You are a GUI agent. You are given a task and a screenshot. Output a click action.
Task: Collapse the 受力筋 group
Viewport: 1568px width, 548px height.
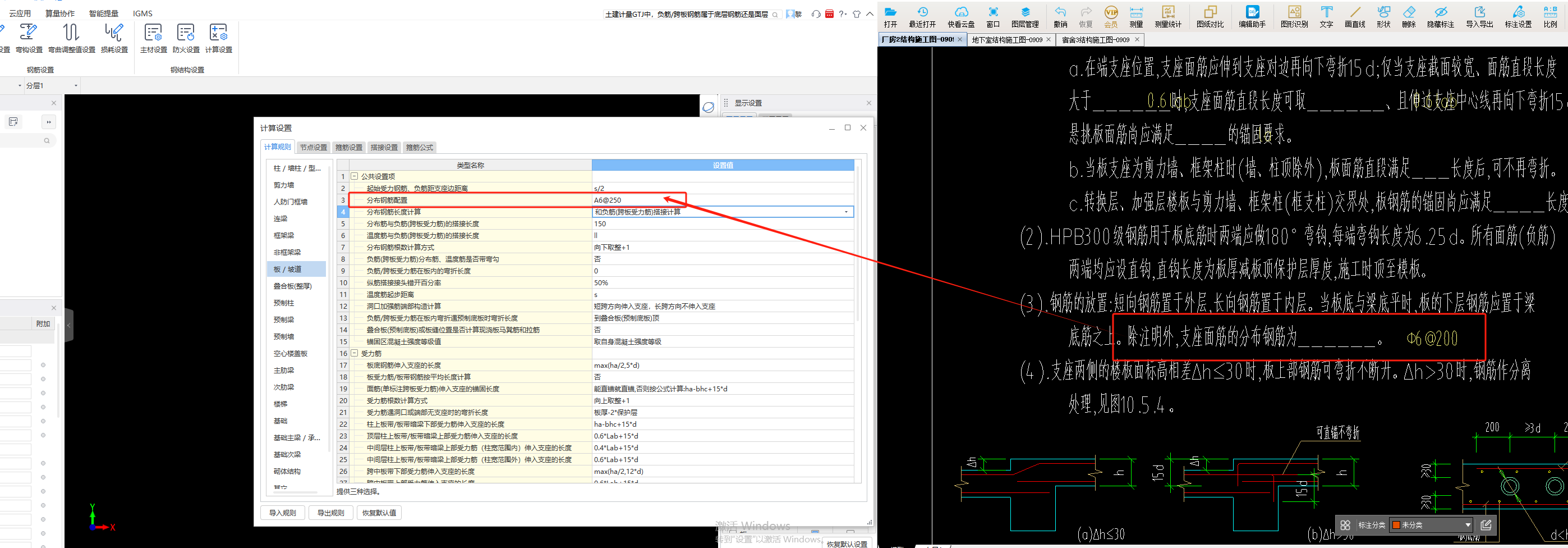pyautogui.click(x=354, y=353)
